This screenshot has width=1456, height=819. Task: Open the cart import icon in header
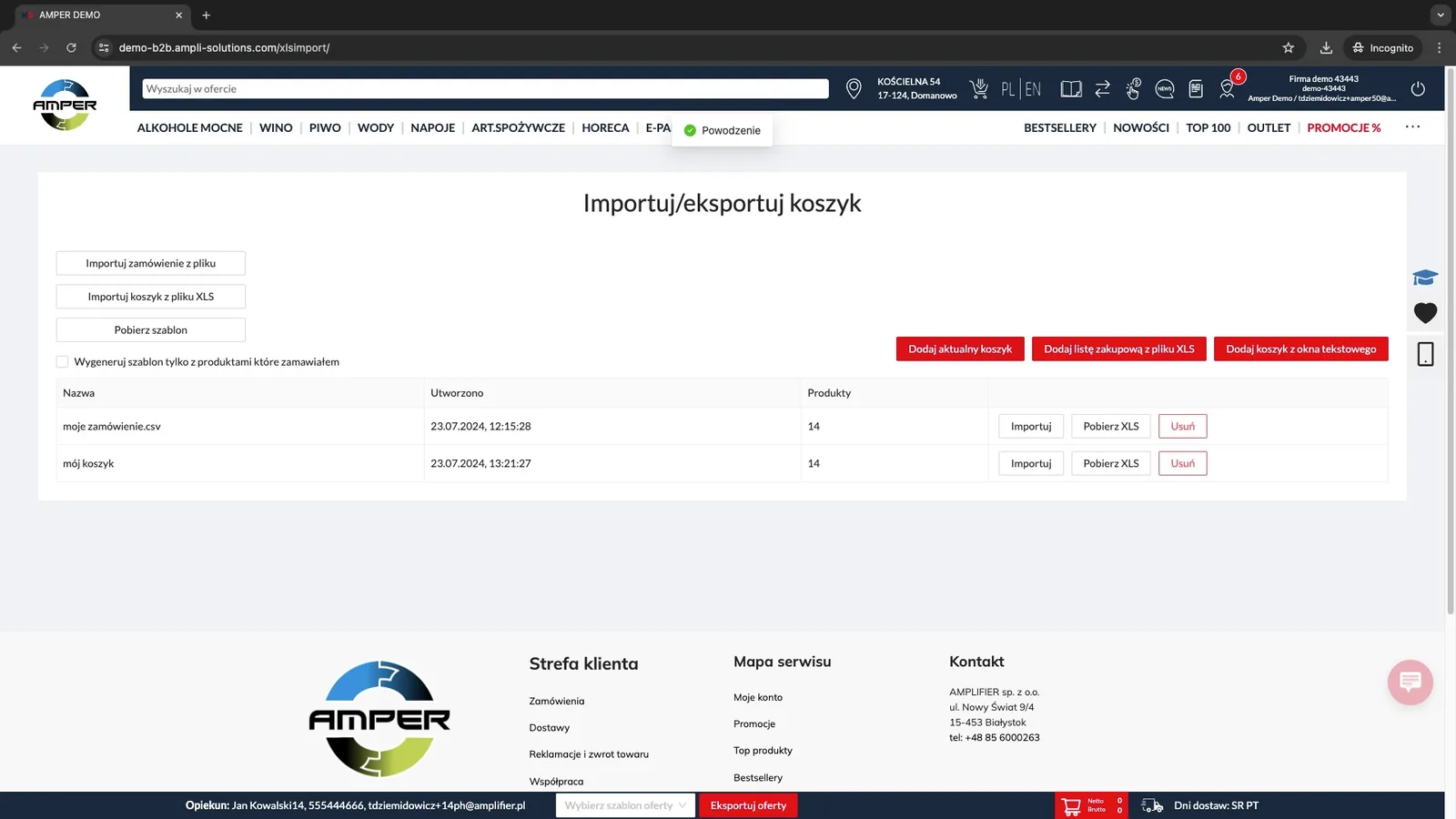click(979, 88)
